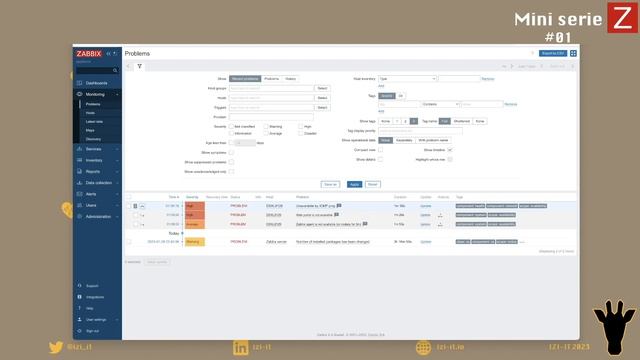Open Problems in the Monitoring submenu
This screenshot has height=360, width=640.
pos(93,104)
